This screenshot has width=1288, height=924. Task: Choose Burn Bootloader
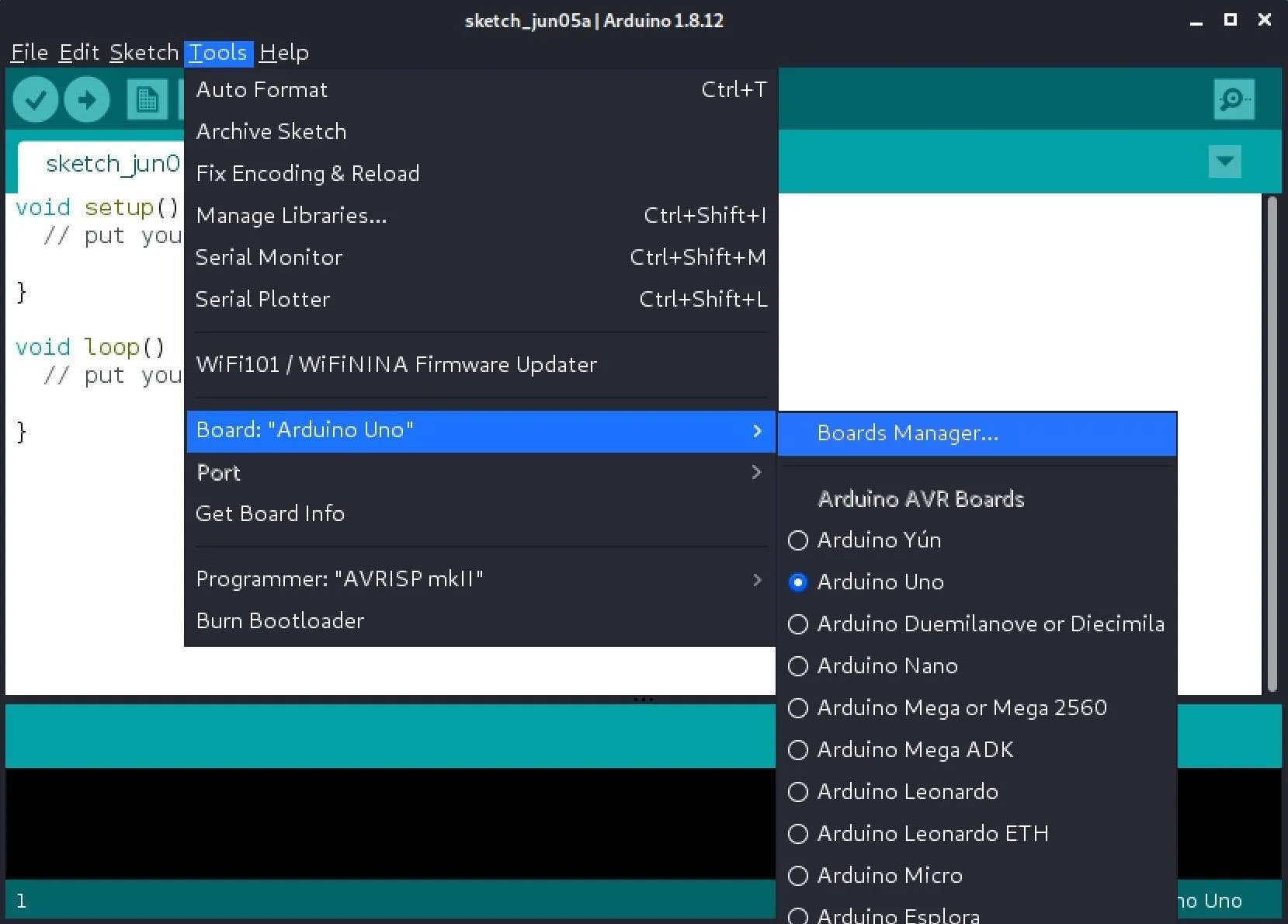click(x=481, y=621)
